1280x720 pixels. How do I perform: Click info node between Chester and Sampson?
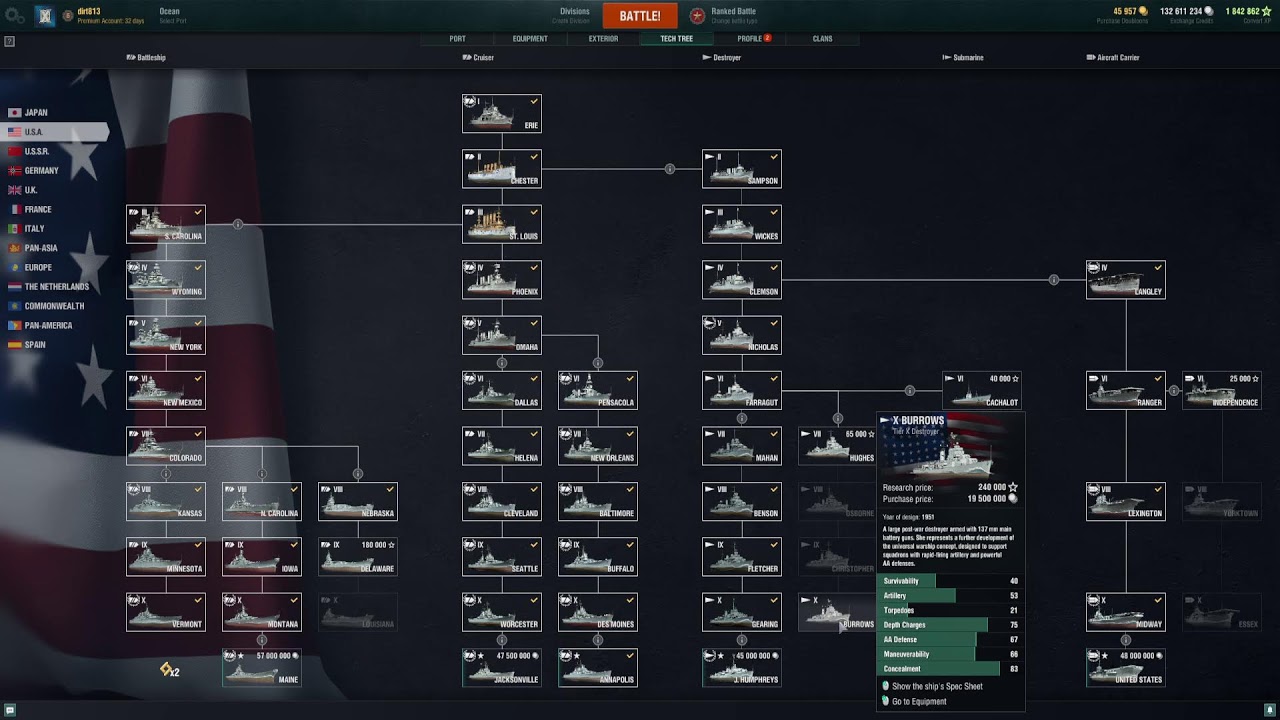pos(670,169)
